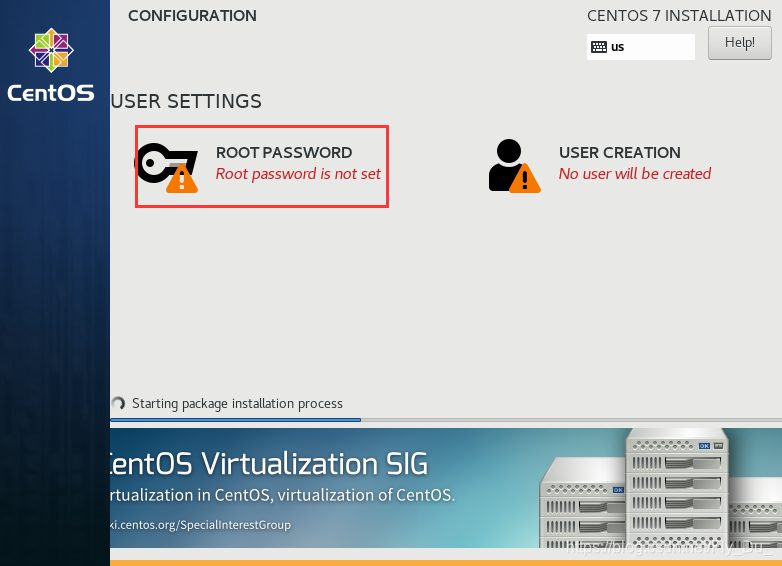Click the us keyboard layout field
782x566 pixels.
click(x=640, y=47)
